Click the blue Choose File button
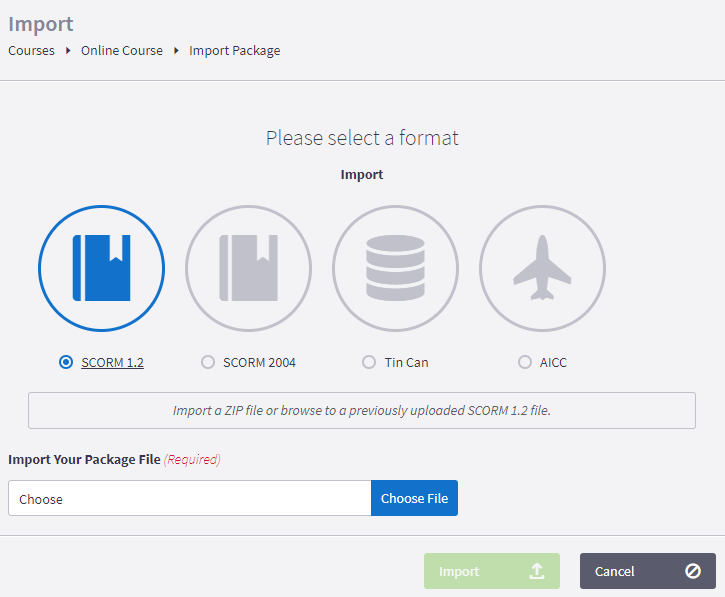Image resolution: width=725 pixels, height=597 pixels. 414,498
